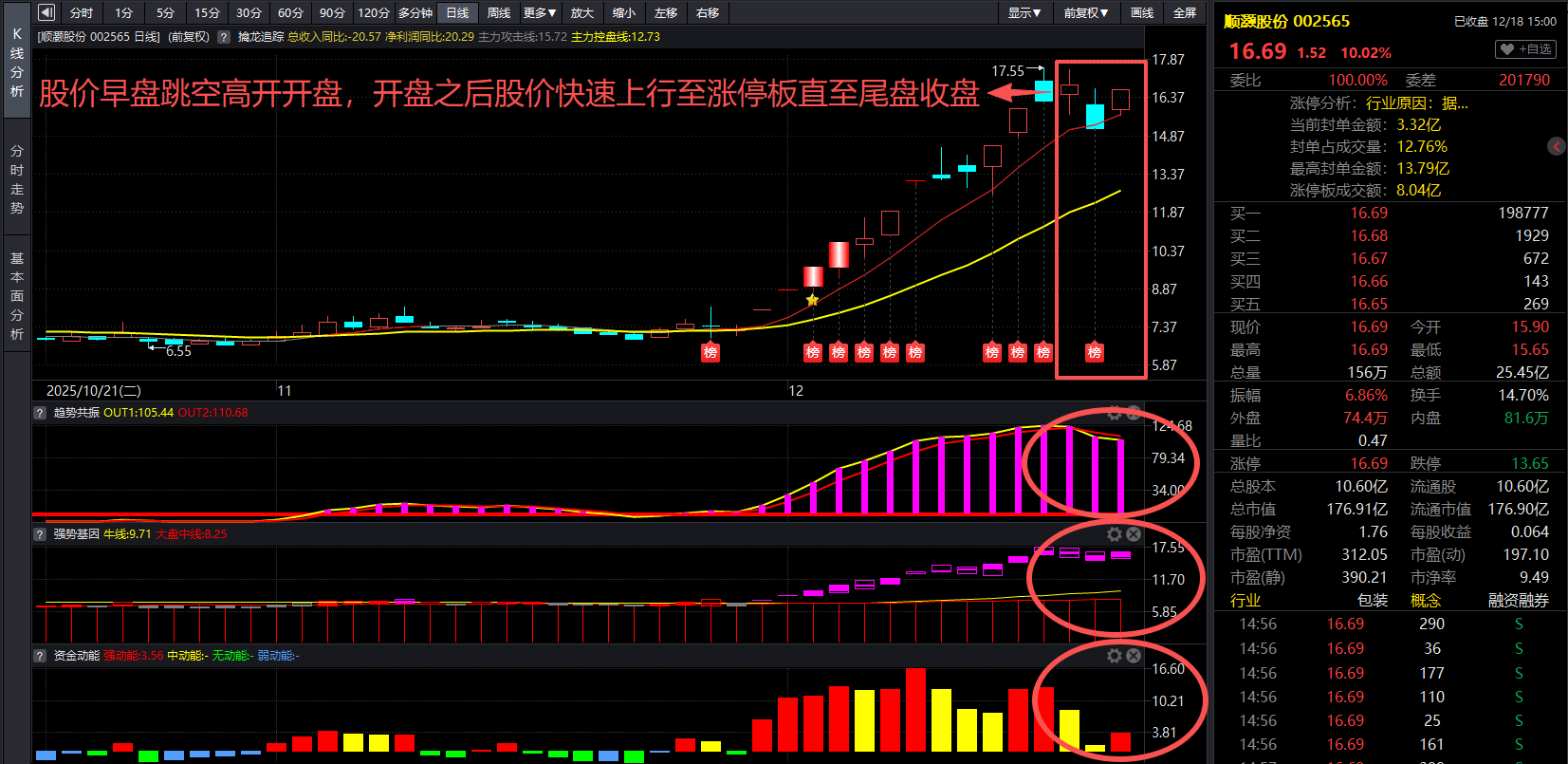Close the 强势基因 indicator panel
Image resolution: width=1568 pixels, height=764 pixels.
[1133, 534]
